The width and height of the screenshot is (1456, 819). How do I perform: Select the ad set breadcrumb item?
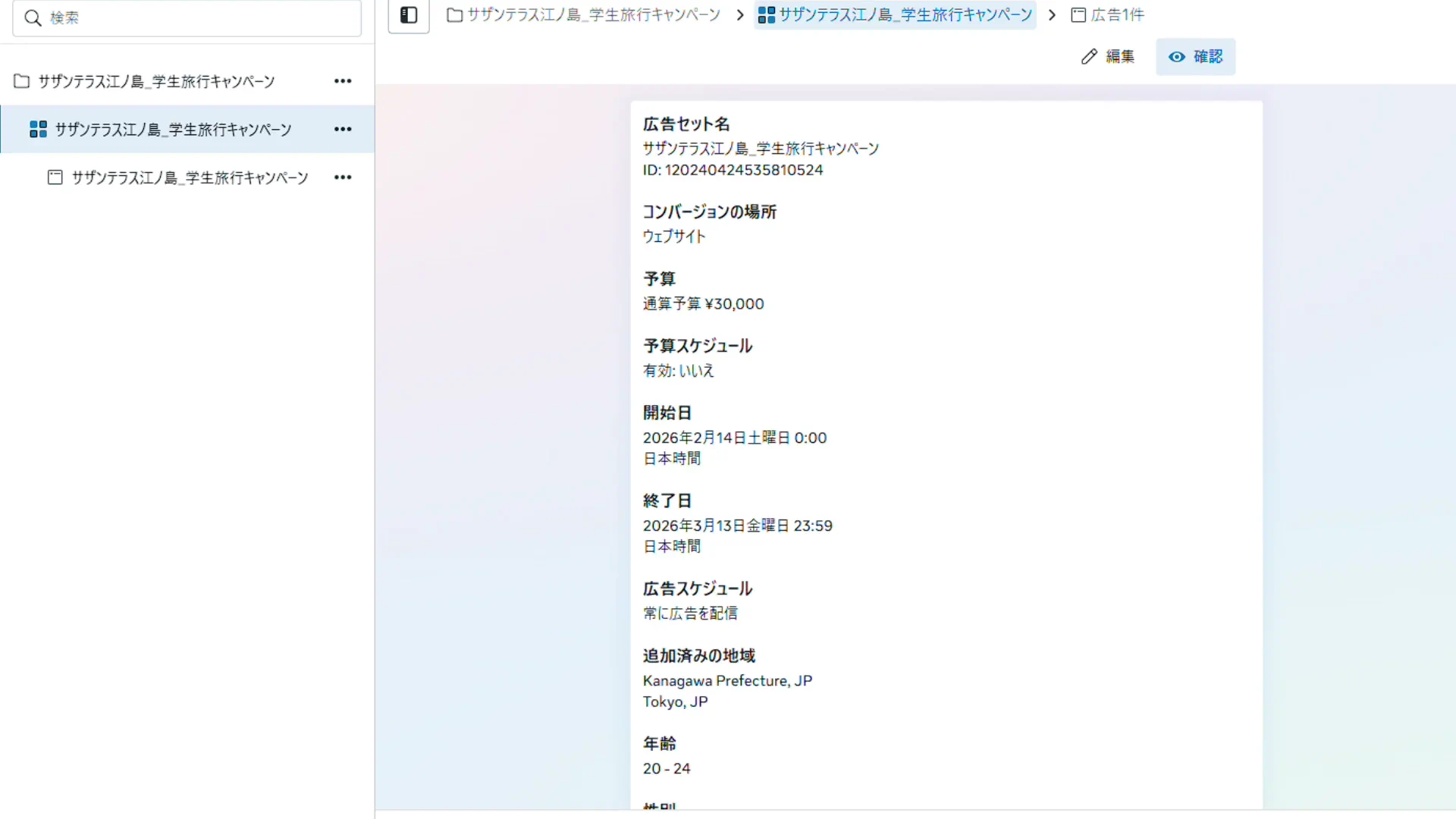click(895, 15)
